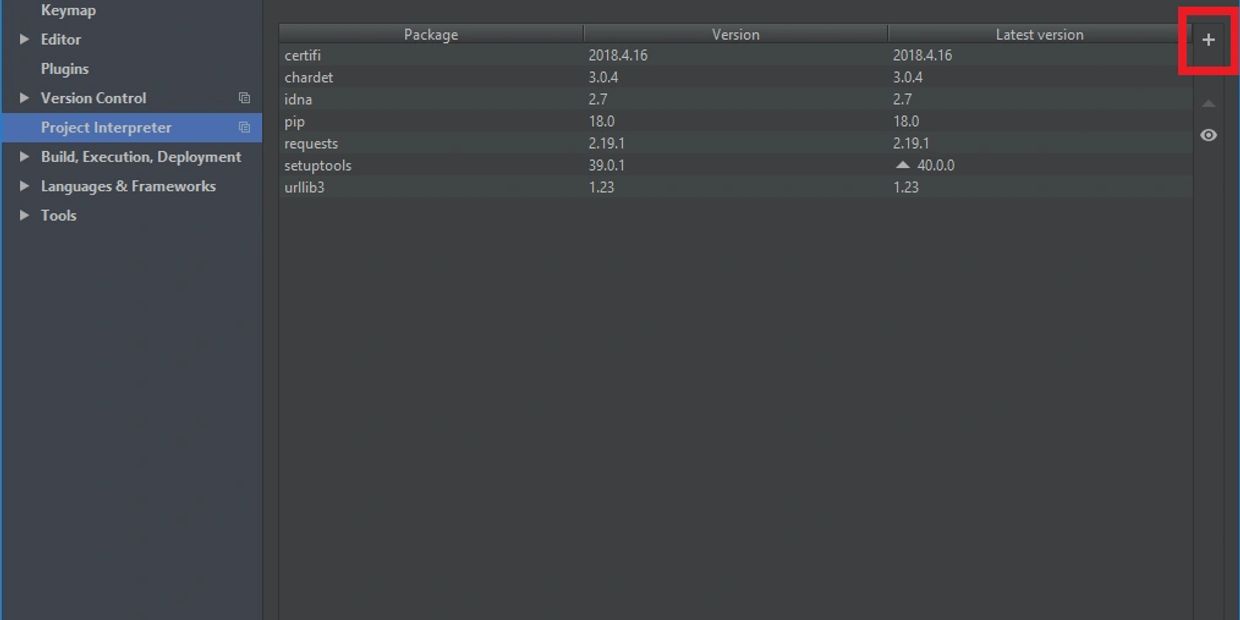Click the copy icon beside Project Interpreter
Screen dimensions: 1240x620
click(244, 128)
